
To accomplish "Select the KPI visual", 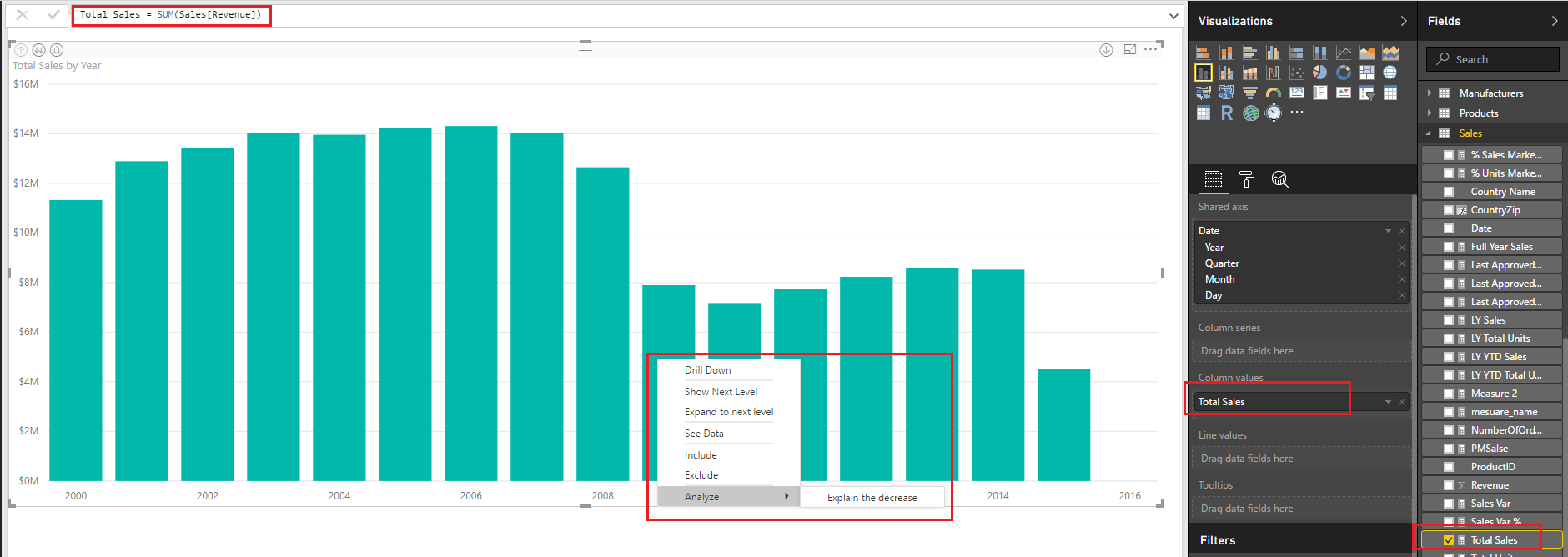I will (x=1344, y=93).
